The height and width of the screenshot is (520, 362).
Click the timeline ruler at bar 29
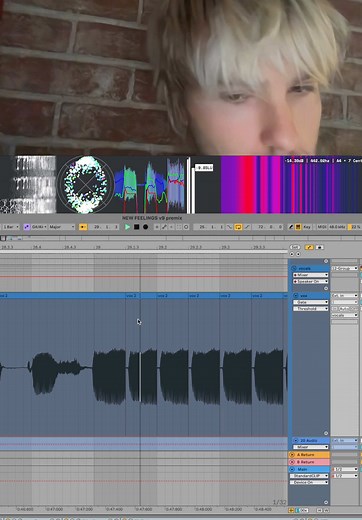[98, 247]
